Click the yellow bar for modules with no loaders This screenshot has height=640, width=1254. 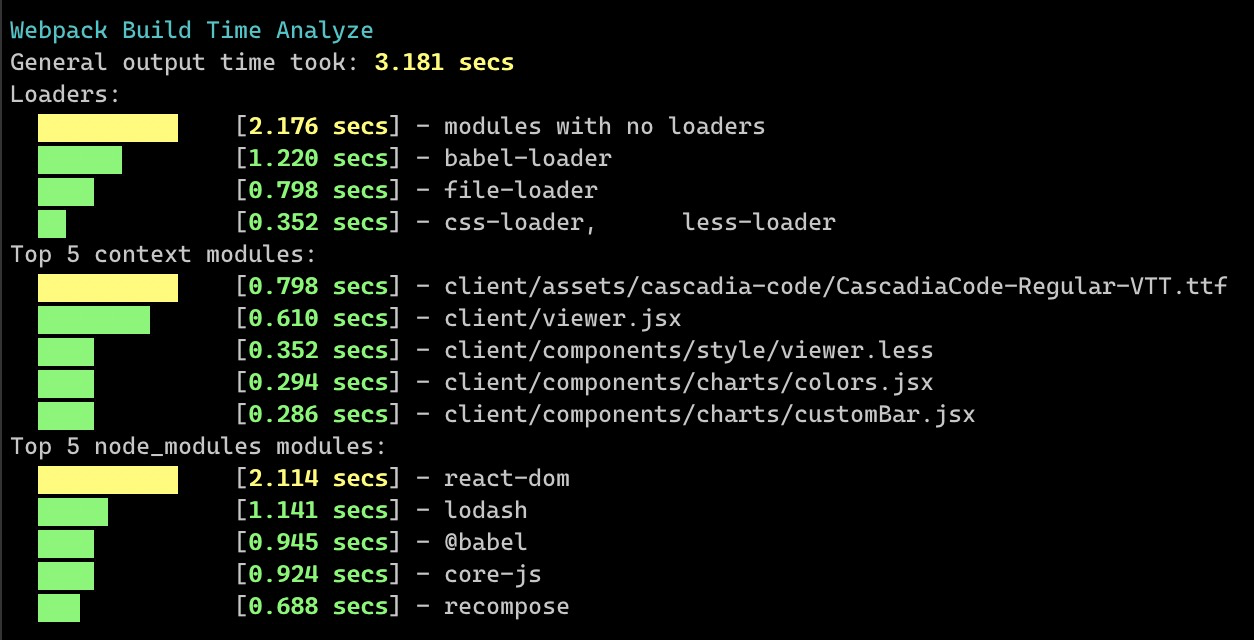(x=108, y=128)
